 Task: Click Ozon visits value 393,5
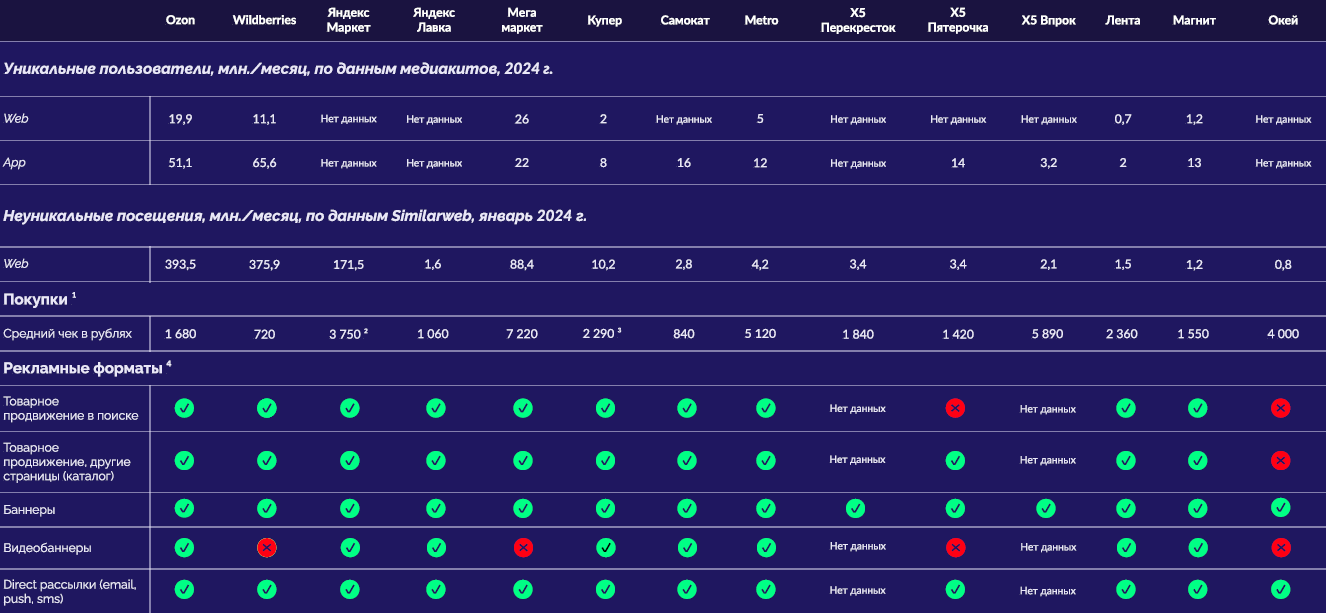pyautogui.click(x=180, y=264)
